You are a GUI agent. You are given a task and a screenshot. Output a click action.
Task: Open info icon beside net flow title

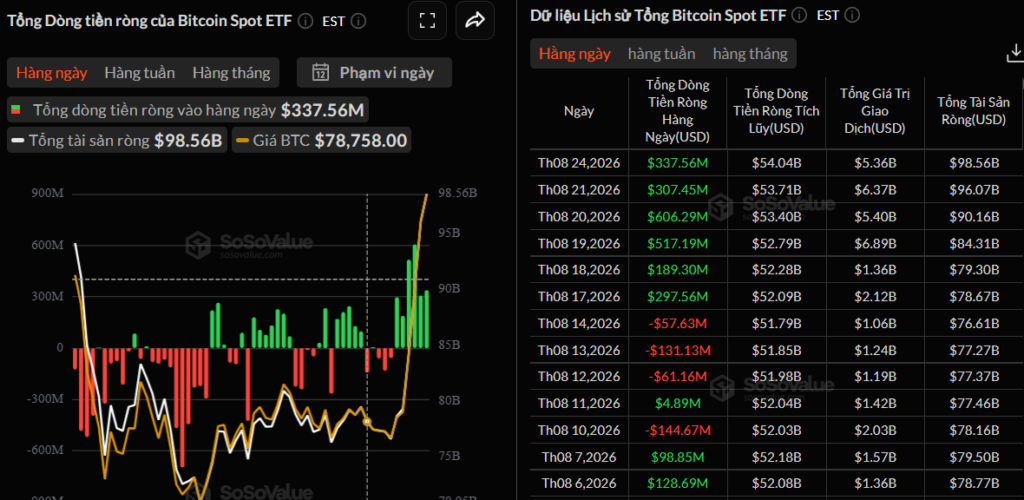tap(305, 21)
